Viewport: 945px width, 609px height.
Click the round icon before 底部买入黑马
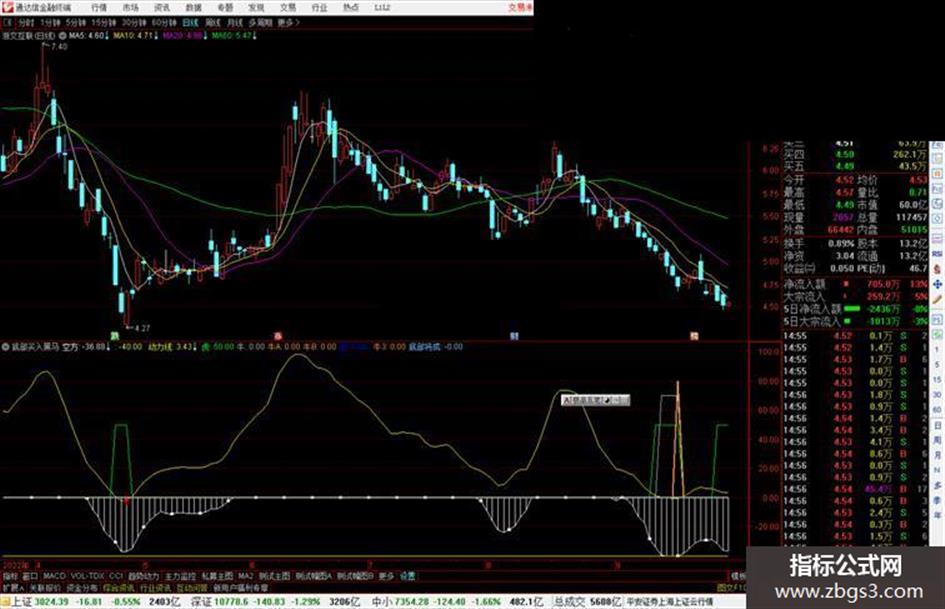[x=6, y=347]
